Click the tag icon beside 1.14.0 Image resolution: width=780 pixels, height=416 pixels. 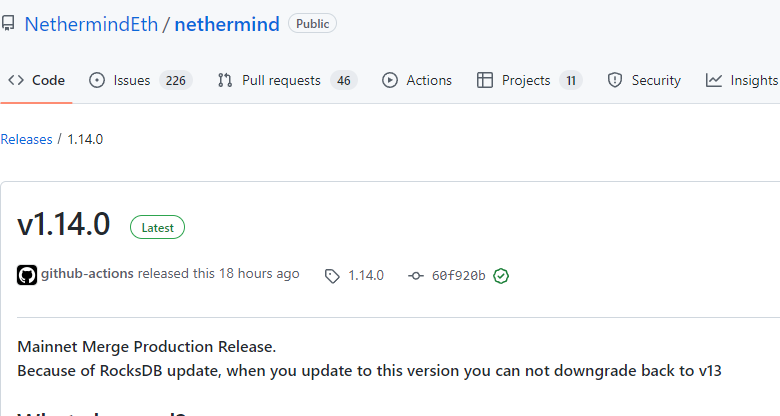pos(332,276)
